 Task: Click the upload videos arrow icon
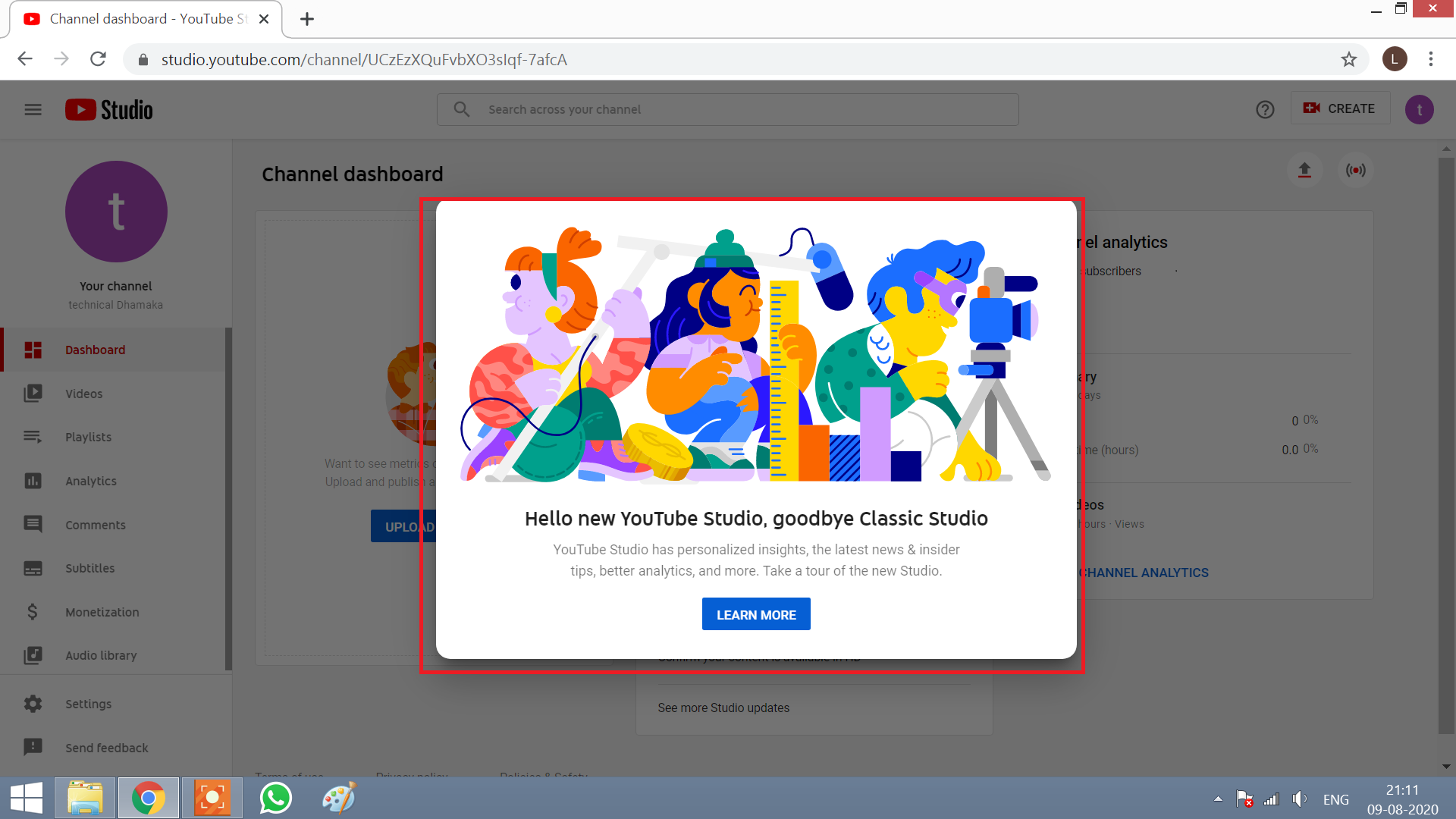tap(1304, 170)
